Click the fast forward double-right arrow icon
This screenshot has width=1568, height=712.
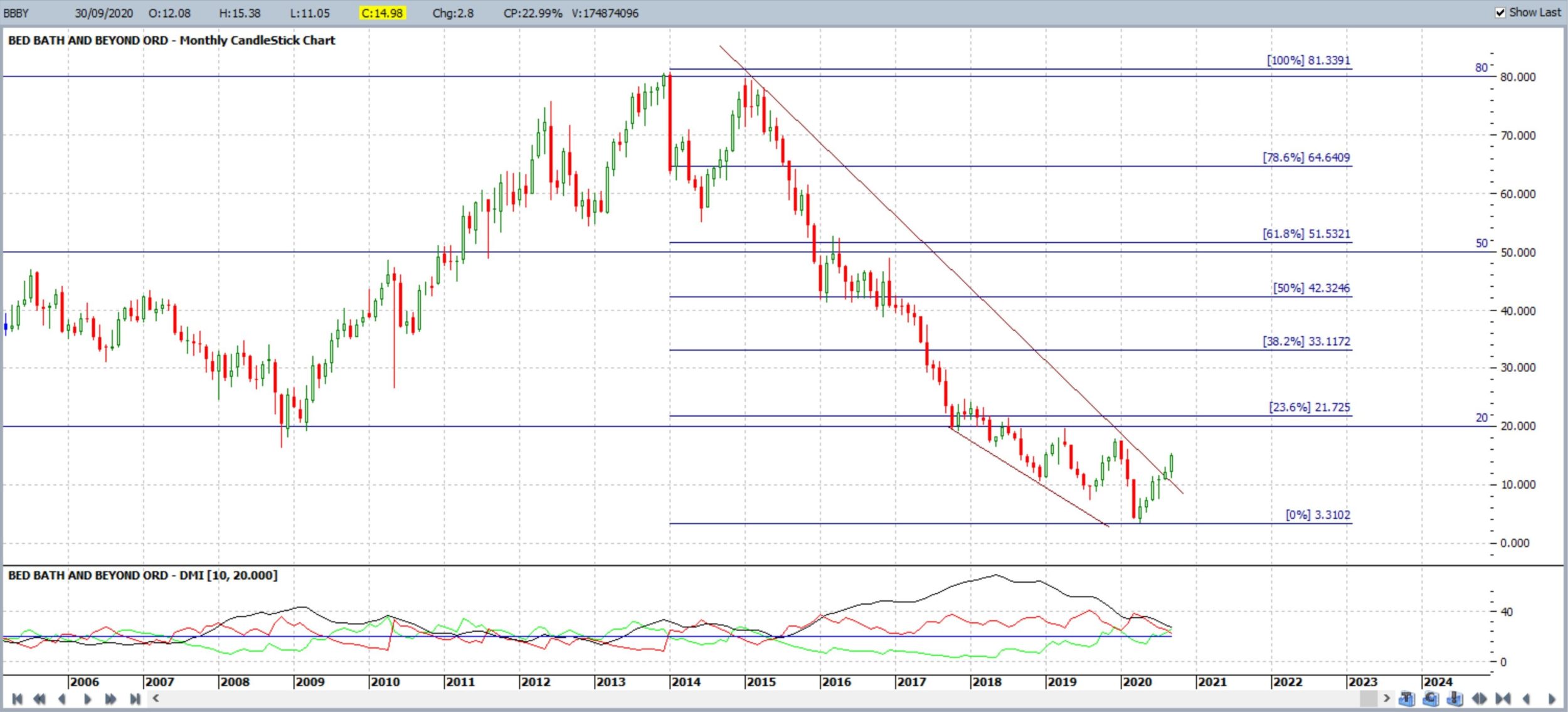pyautogui.click(x=110, y=699)
